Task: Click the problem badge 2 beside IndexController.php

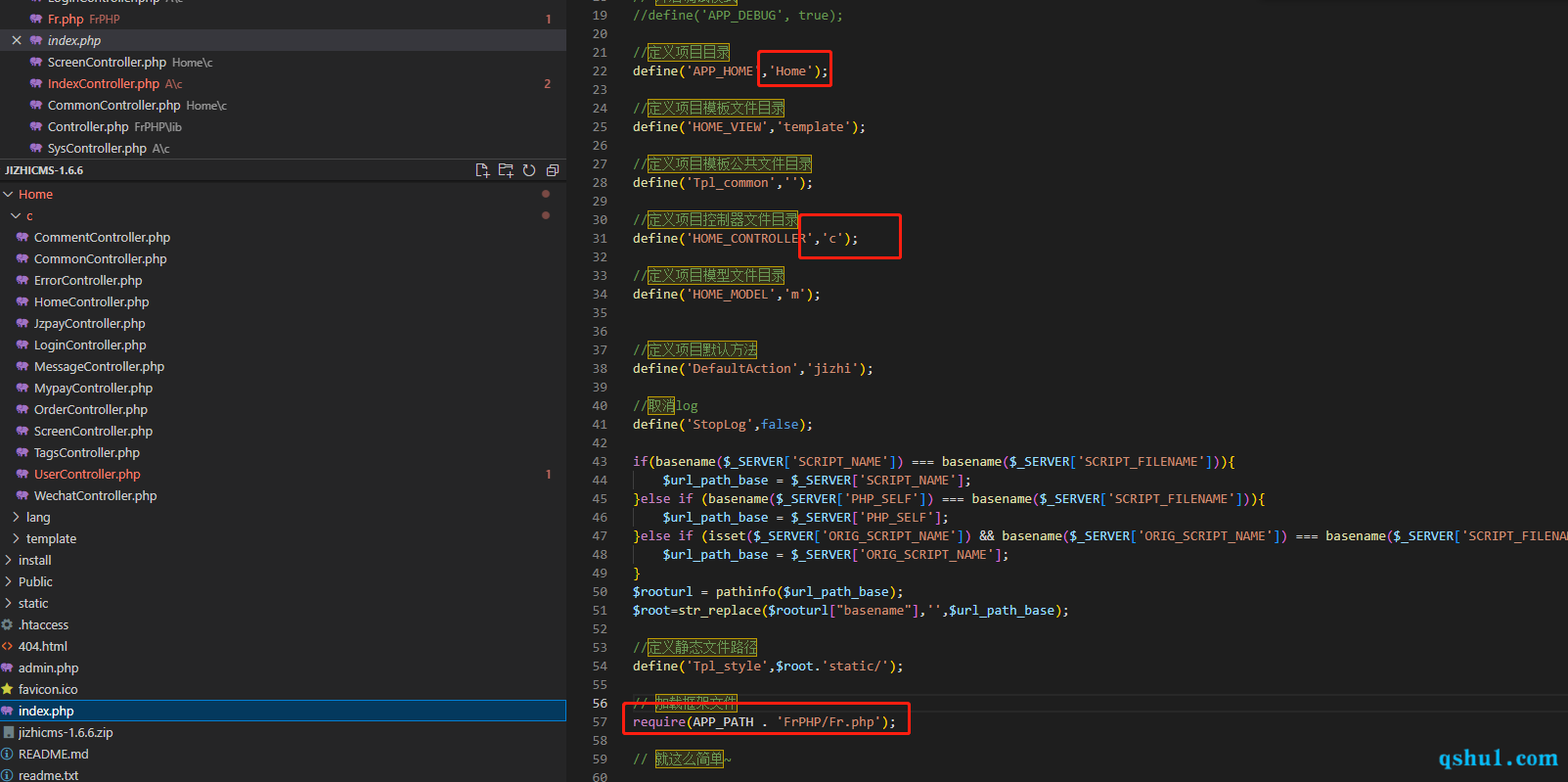Action: [x=548, y=83]
